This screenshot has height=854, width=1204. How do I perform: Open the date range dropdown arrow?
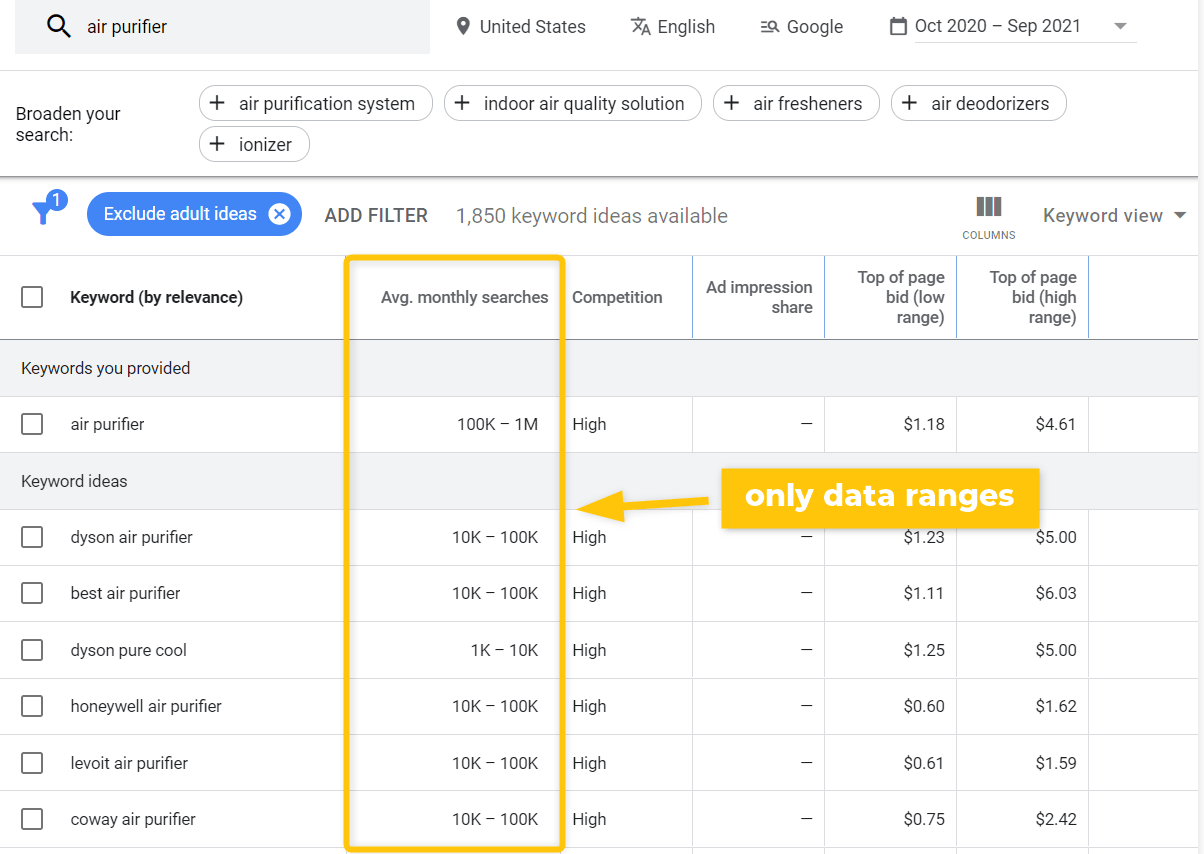pyautogui.click(x=1120, y=26)
